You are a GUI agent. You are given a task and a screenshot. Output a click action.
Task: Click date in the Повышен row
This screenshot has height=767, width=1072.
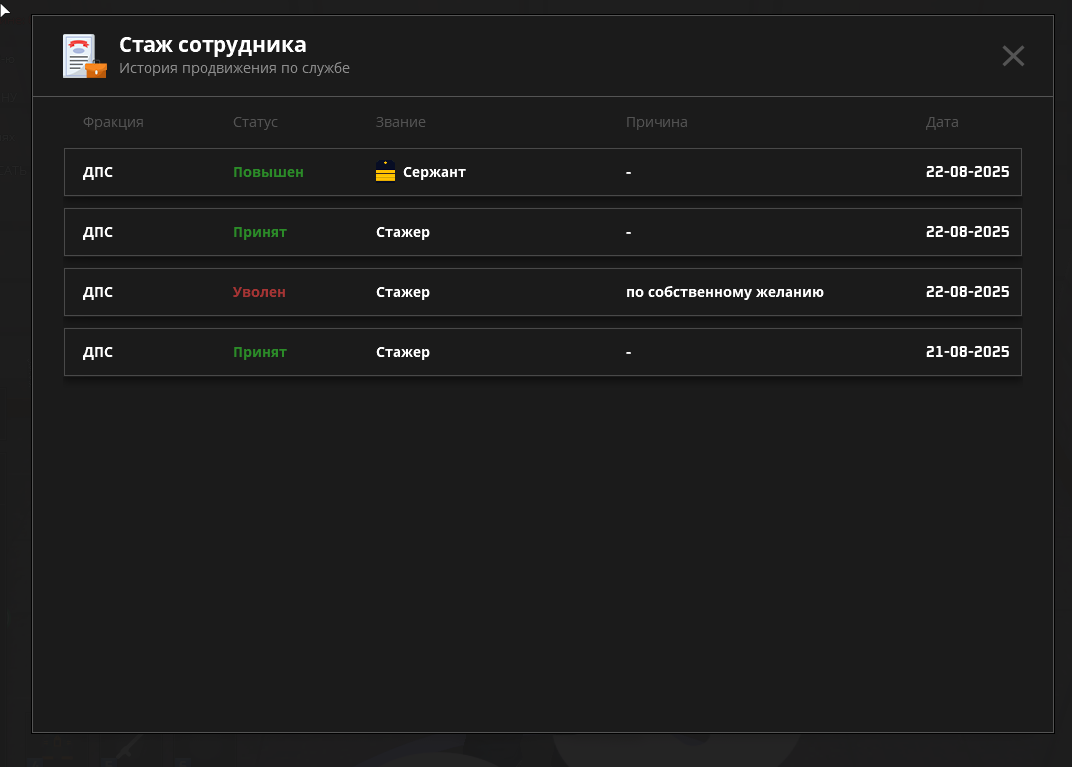coord(967,172)
